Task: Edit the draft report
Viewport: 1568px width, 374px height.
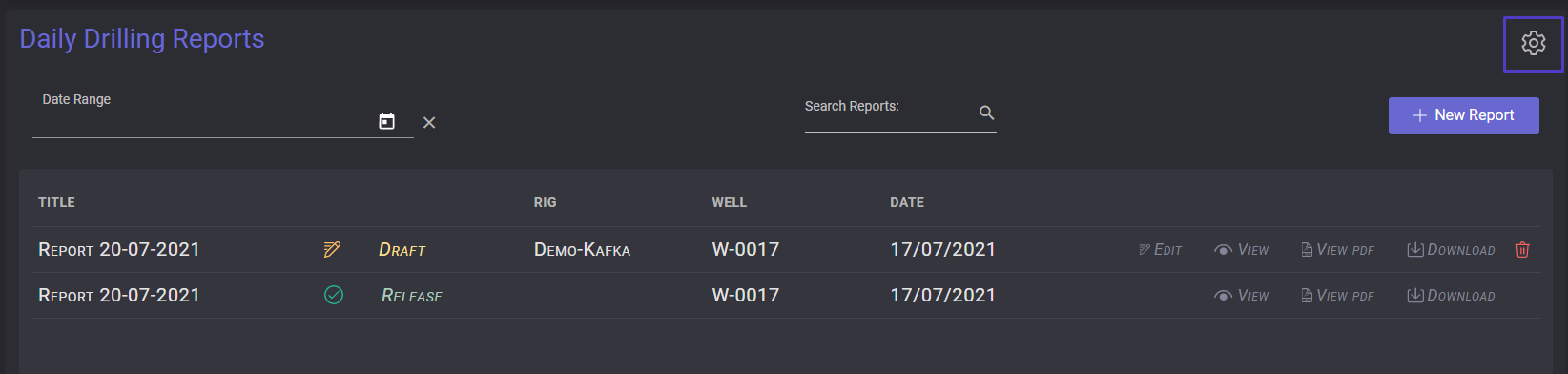Action: pyautogui.click(x=1160, y=250)
